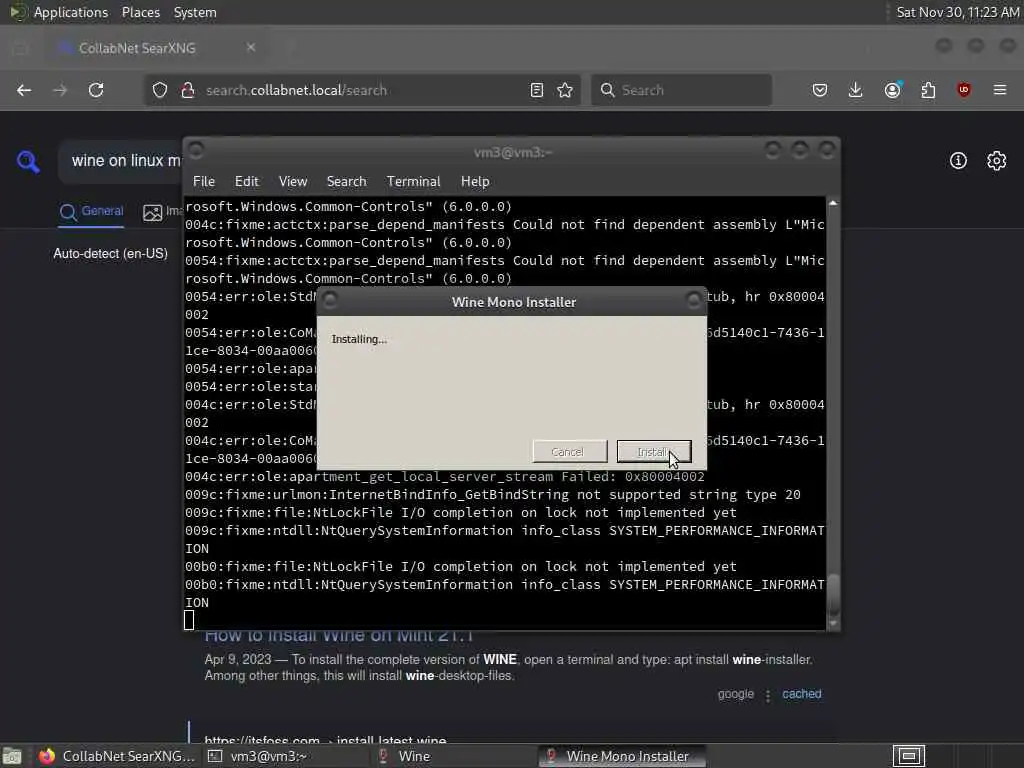Open the Firefox account icon

(892, 90)
